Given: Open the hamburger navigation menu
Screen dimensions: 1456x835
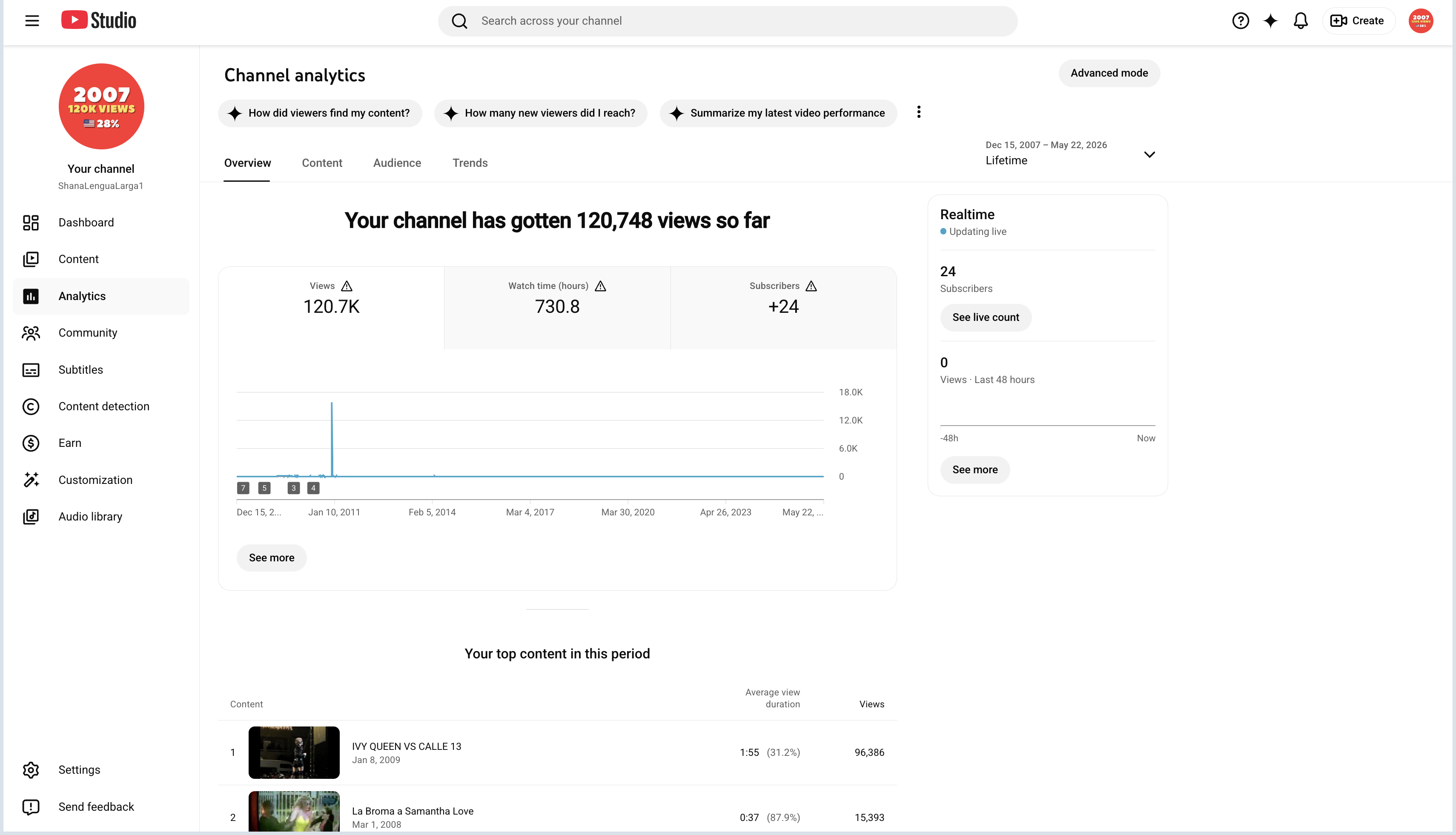Looking at the screenshot, I should pyautogui.click(x=32, y=21).
